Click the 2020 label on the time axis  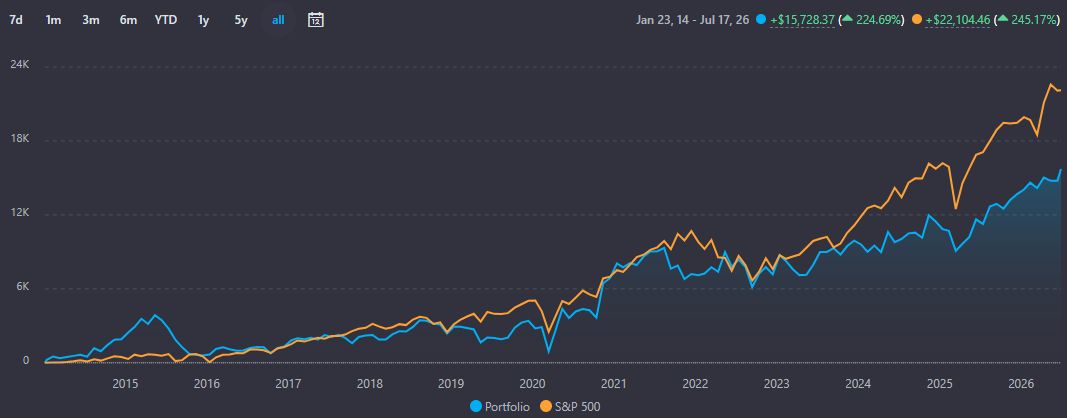click(x=531, y=384)
